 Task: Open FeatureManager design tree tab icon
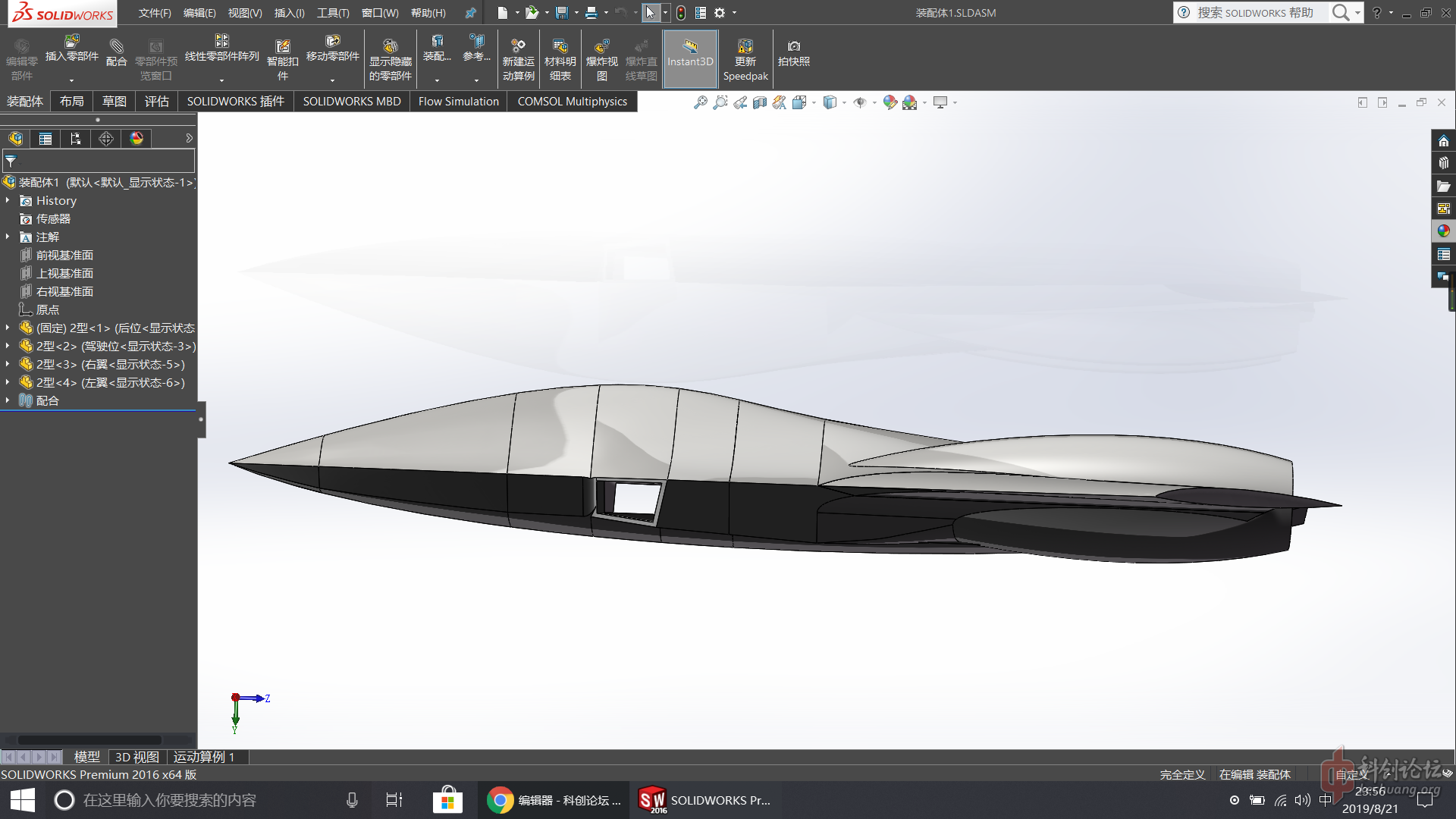coord(16,138)
